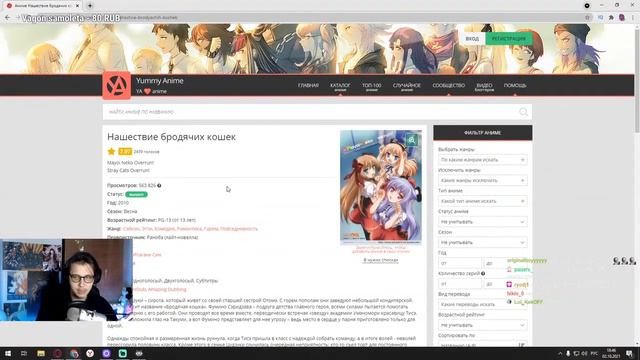Click the Комедия genre link
Screen dimensions: 640x360
tap(164, 229)
